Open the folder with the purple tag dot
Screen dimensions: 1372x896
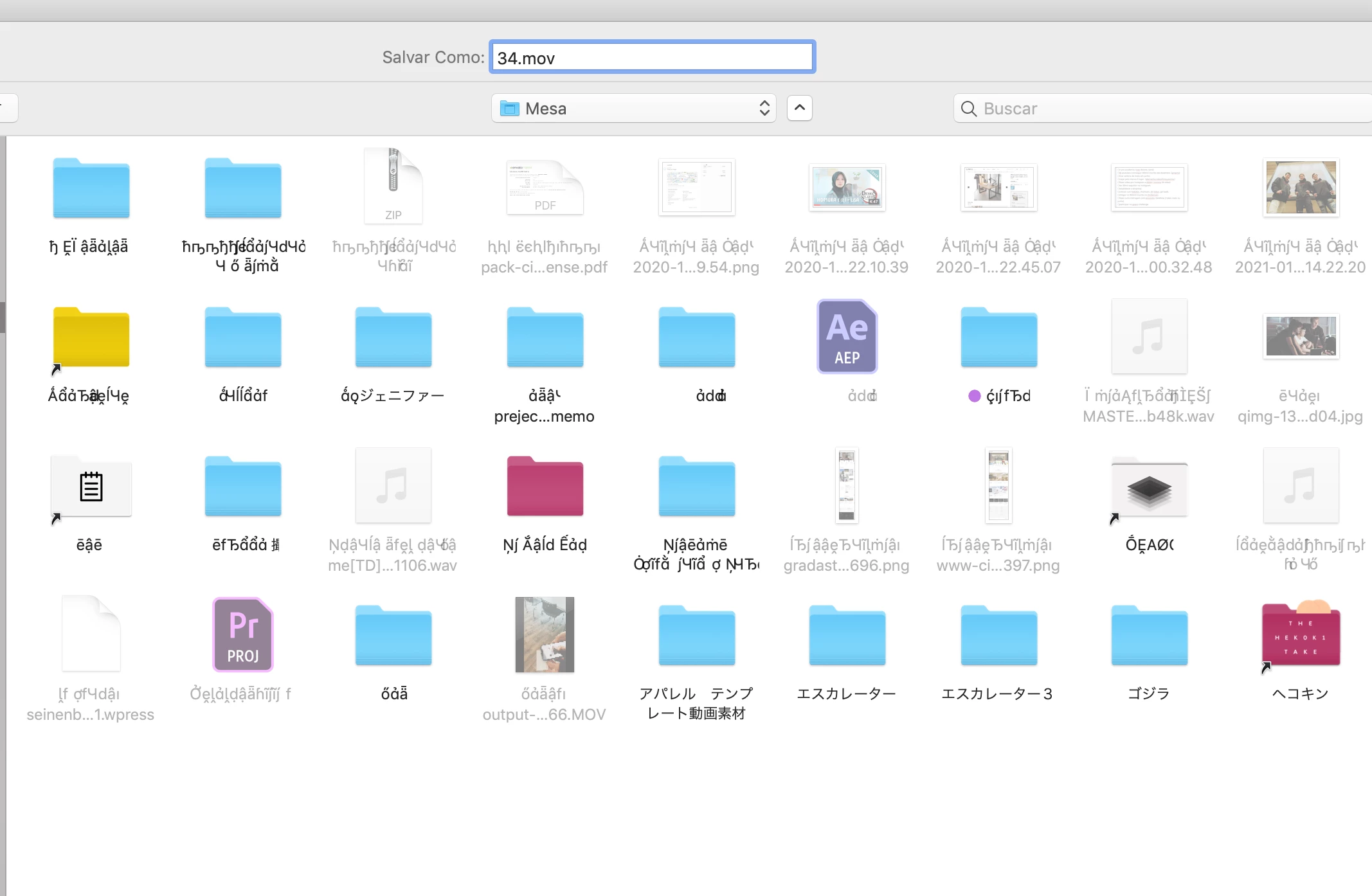998,337
